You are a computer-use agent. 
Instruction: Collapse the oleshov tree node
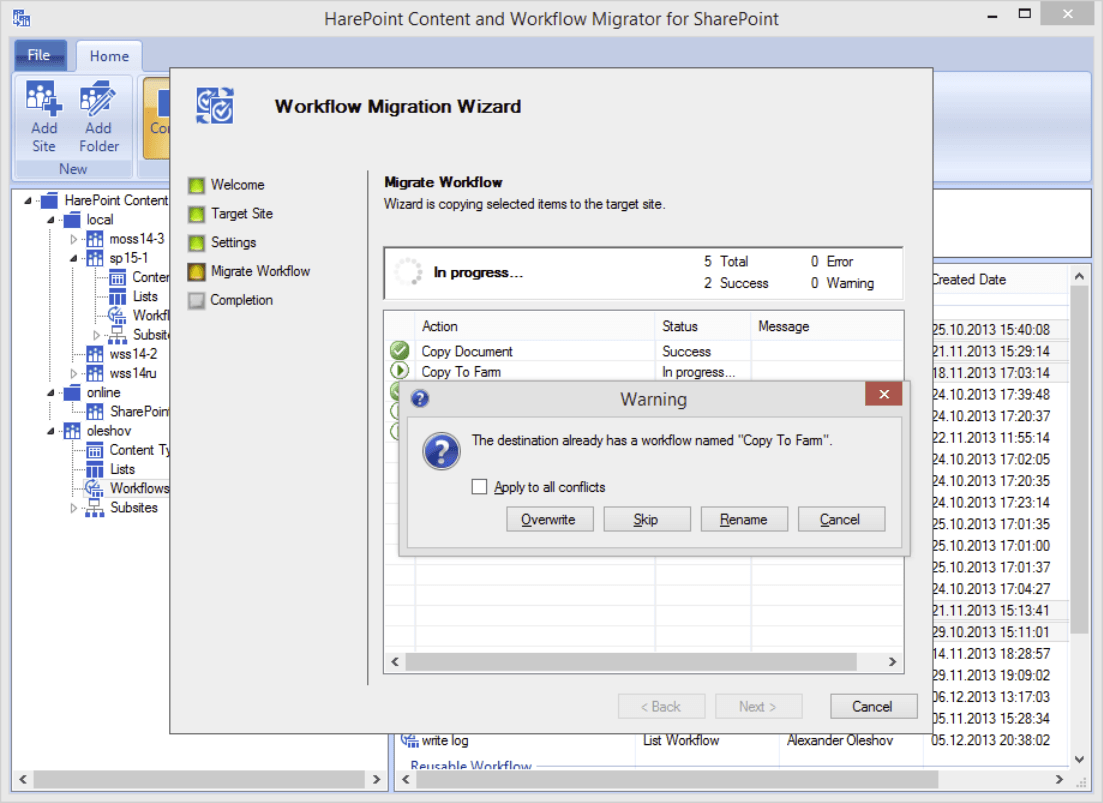51,431
